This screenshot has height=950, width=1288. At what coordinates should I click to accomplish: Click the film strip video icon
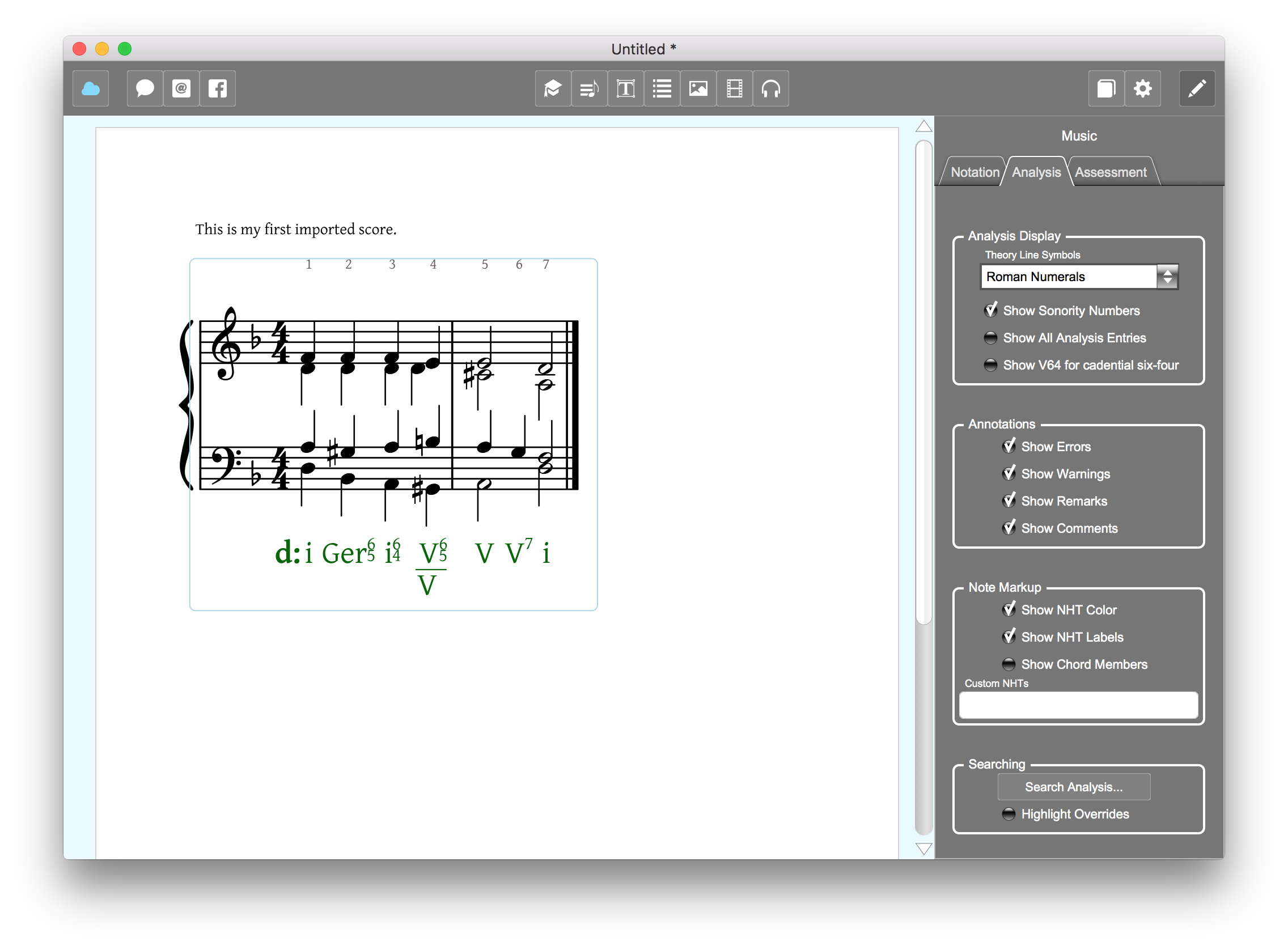point(734,88)
